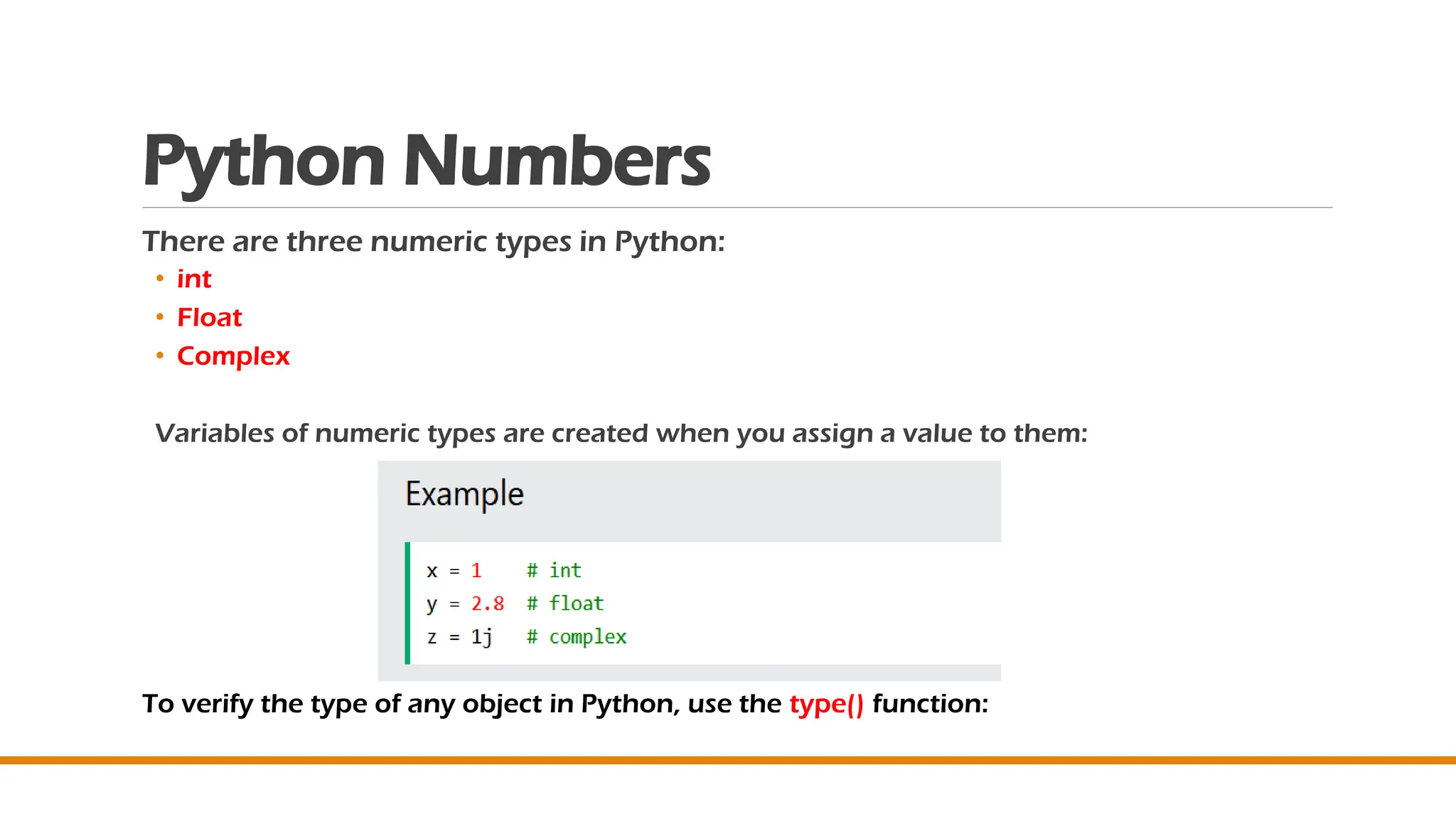Image resolution: width=1456 pixels, height=819 pixels.
Task: Click the red value 2.8 in the y assignment
Action: pyautogui.click(x=488, y=604)
